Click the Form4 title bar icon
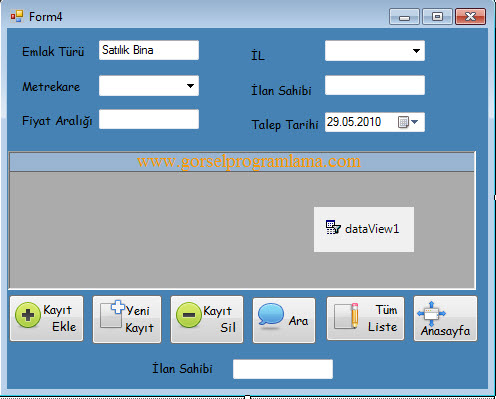Image resolution: width=496 pixels, height=399 pixels. (17, 16)
